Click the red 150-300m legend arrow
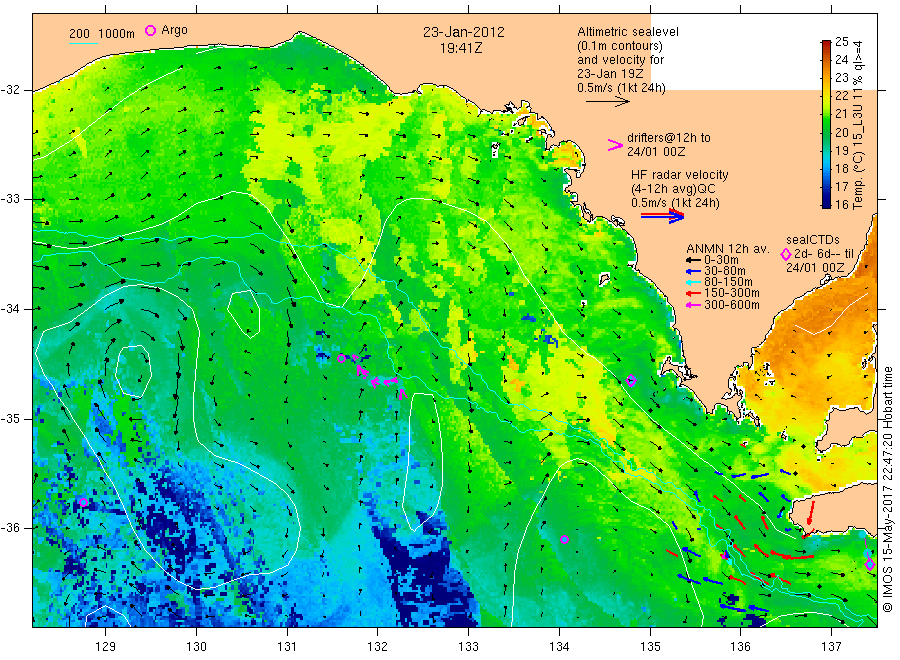The height and width of the screenshot is (660, 900). pos(693,294)
